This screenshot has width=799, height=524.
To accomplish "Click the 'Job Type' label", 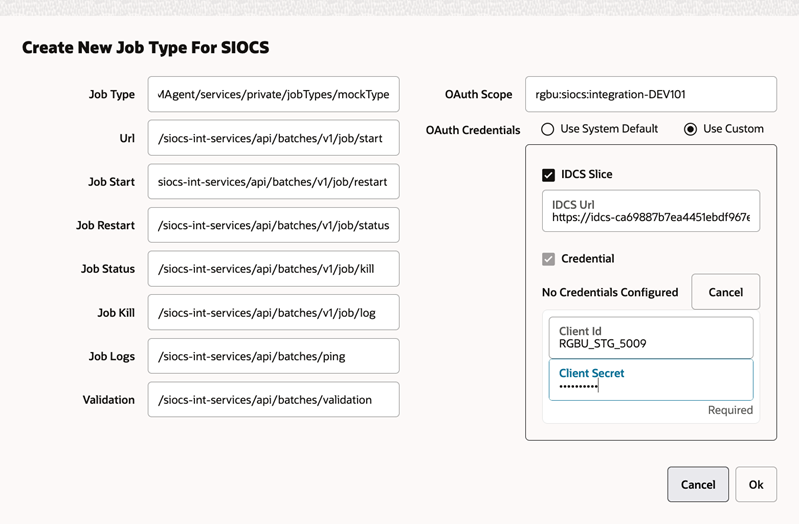I will click(x=112, y=94).
